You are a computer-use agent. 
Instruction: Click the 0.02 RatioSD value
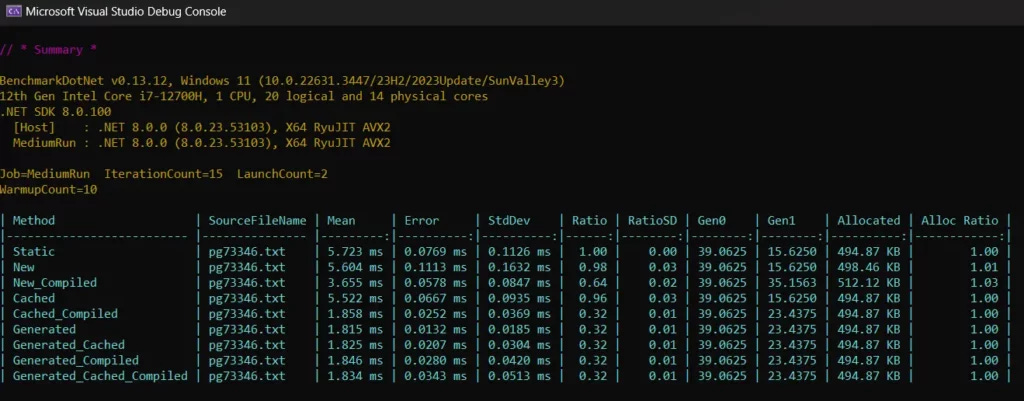pos(664,283)
